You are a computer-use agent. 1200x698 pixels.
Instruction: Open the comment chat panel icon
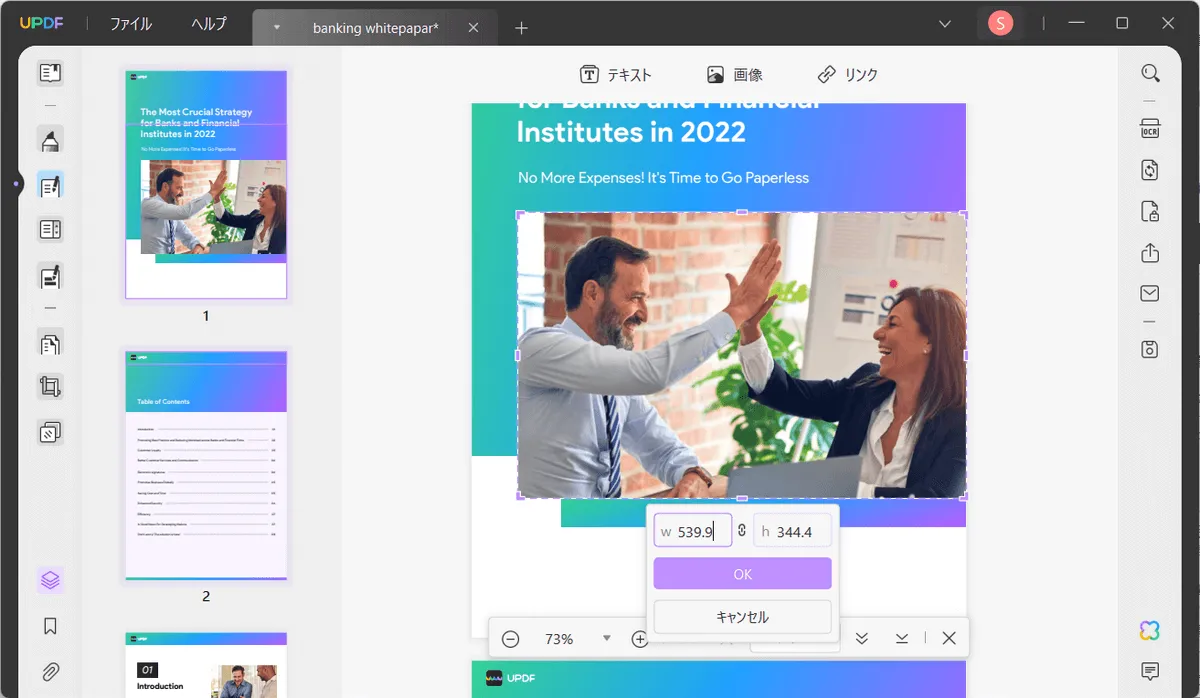(1150, 671)
